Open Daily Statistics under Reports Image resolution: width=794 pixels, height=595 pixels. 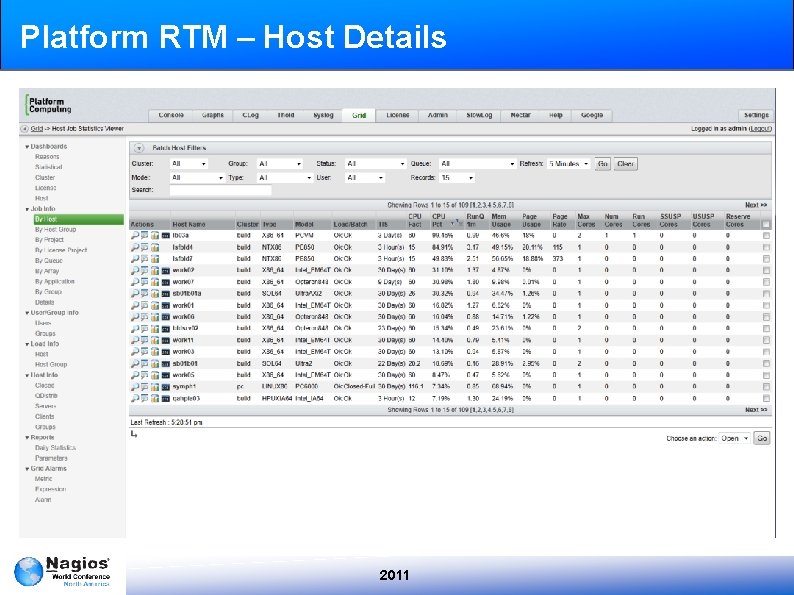coord(55,448)
